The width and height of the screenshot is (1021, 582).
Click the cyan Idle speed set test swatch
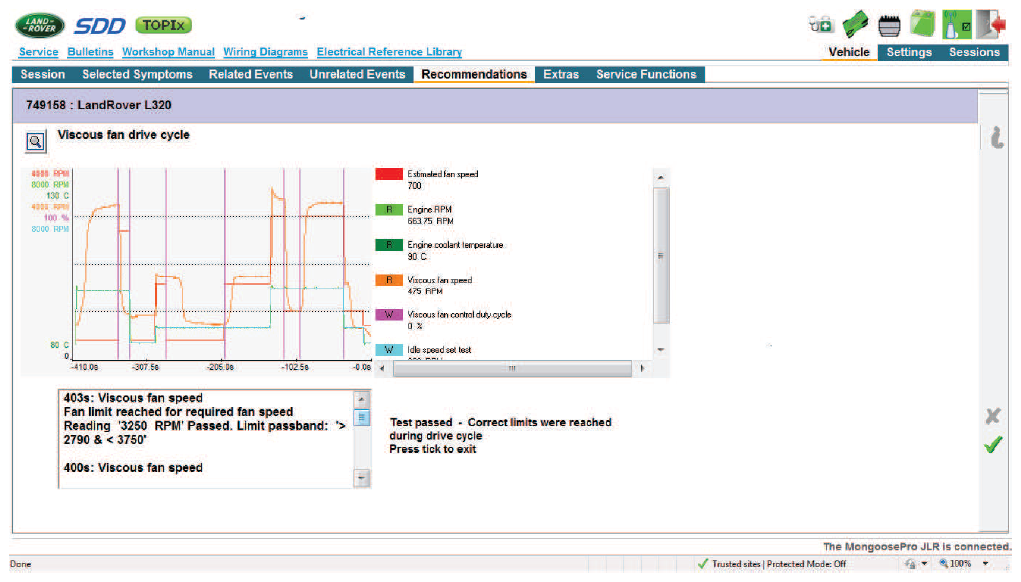click(x=389, y=350)
